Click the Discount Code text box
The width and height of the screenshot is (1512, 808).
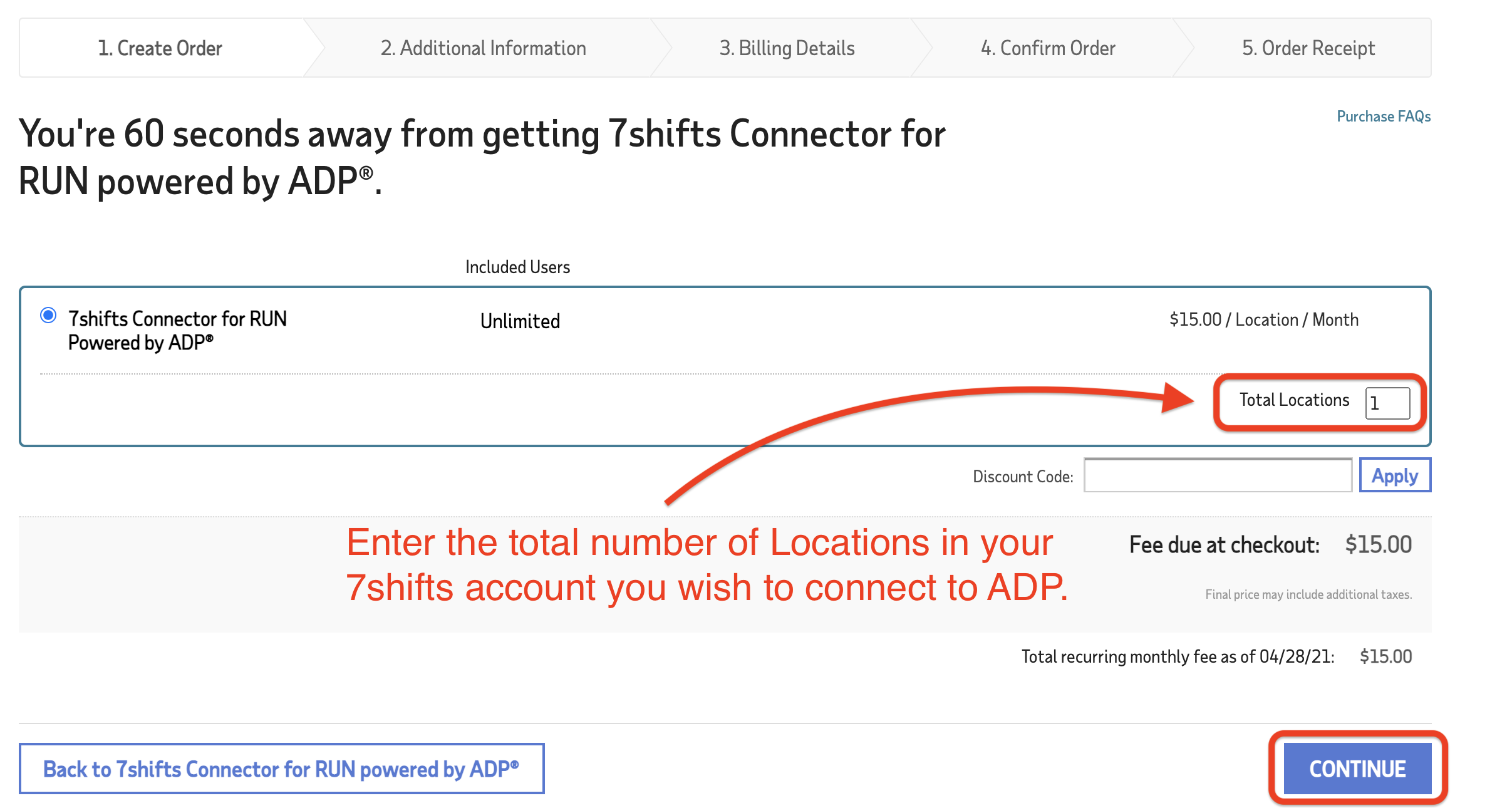click(1217, 476)
